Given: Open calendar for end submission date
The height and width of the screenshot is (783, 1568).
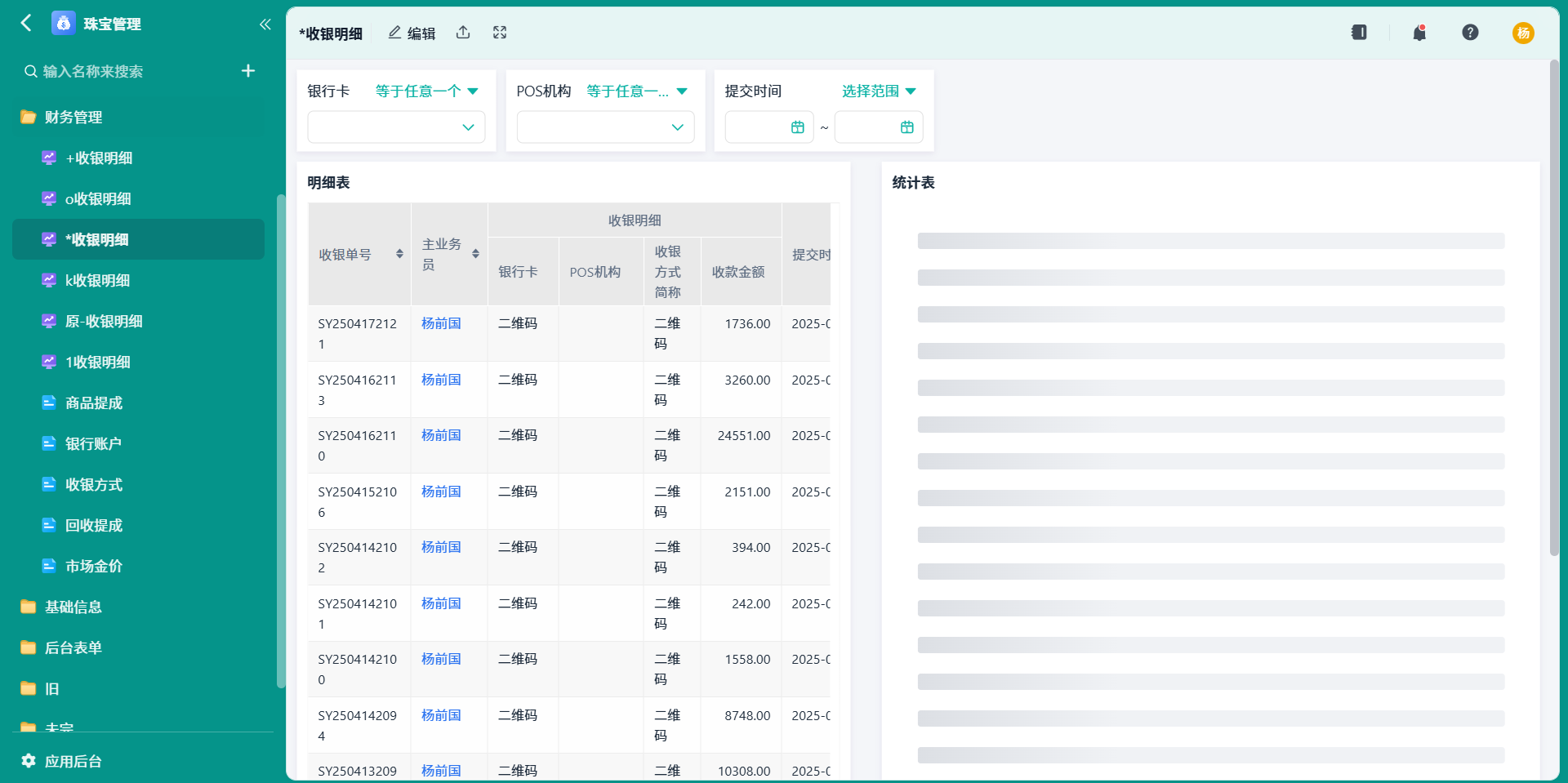Looking at the screenshot, I should (907, 127).
